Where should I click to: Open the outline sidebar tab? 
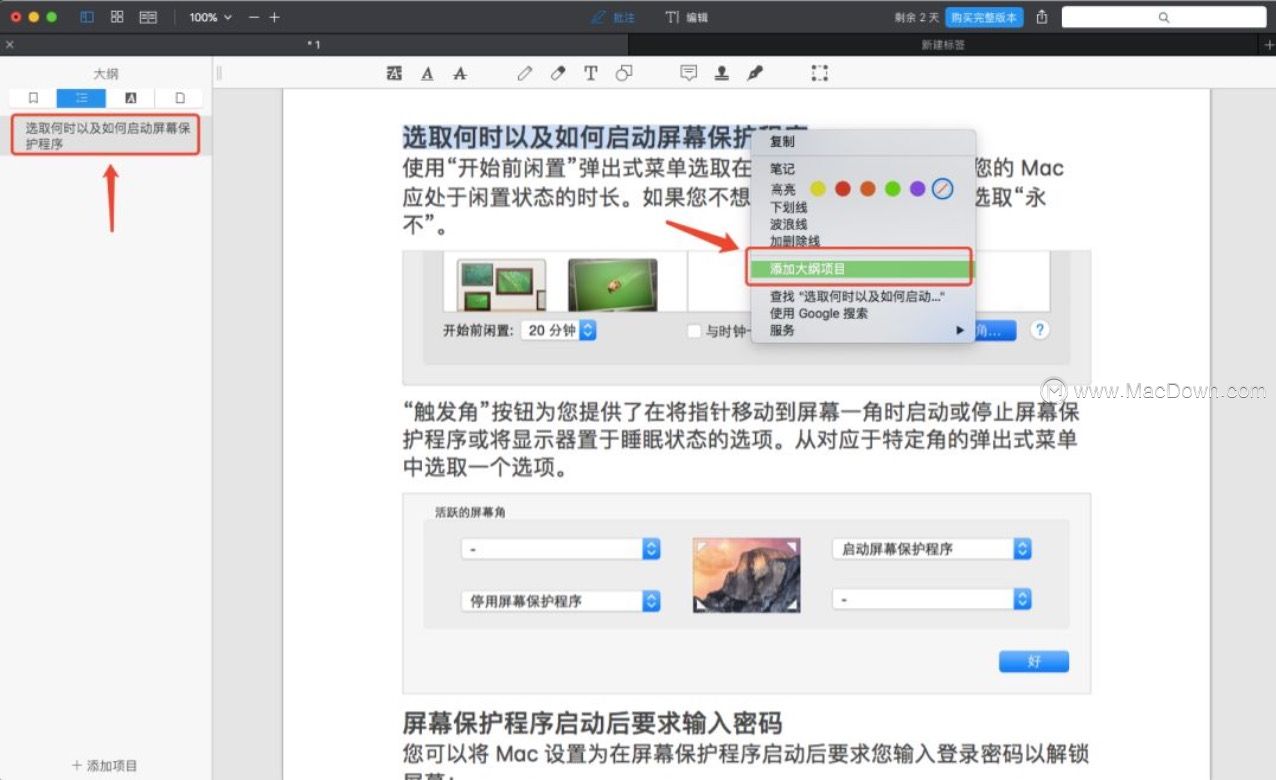81,98
